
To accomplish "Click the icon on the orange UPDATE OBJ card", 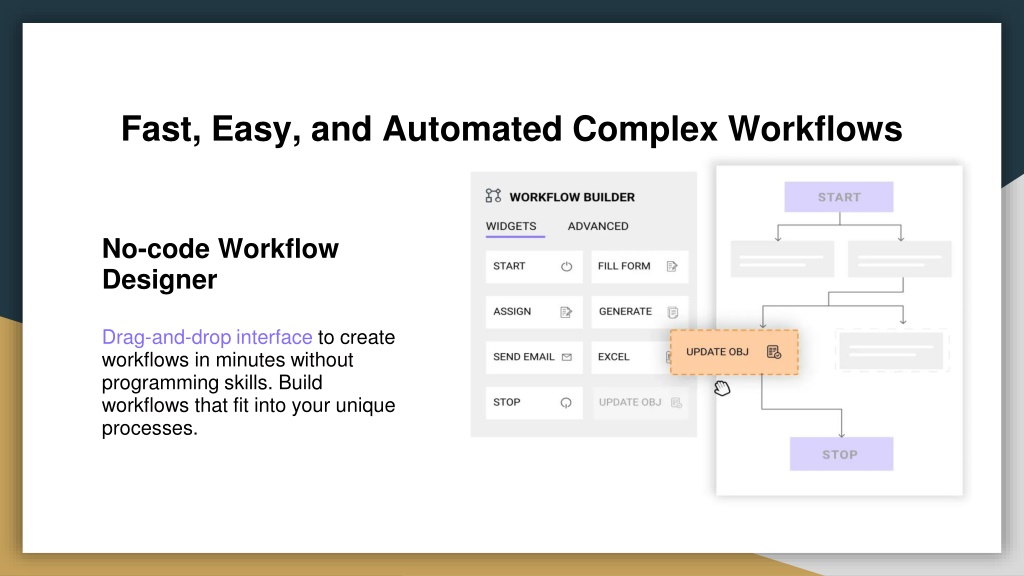I will tap(774, 352).
